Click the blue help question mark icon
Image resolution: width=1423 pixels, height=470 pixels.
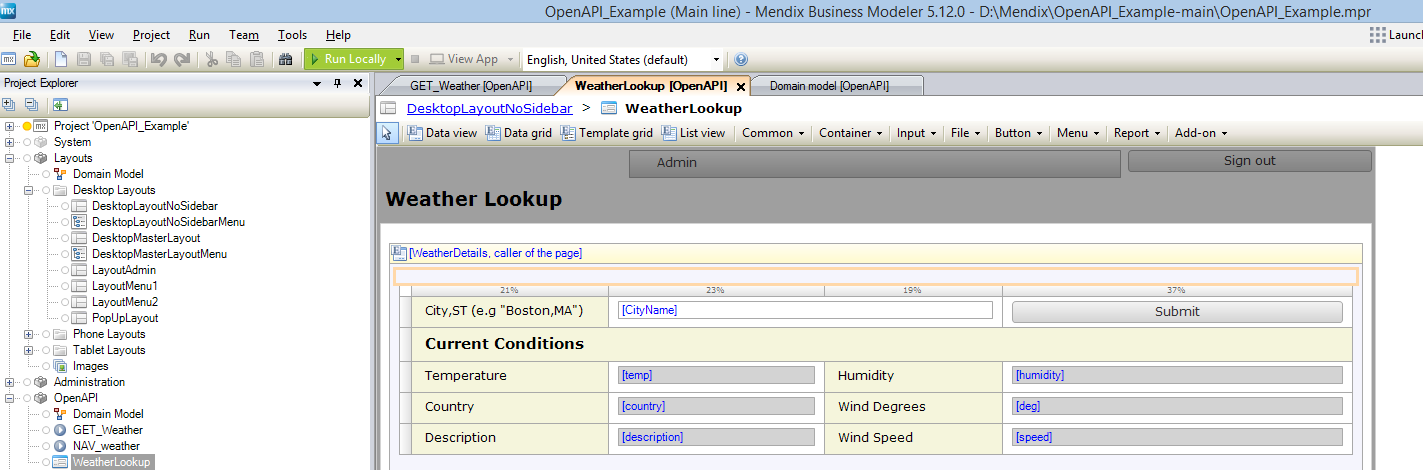click(741, 59)
